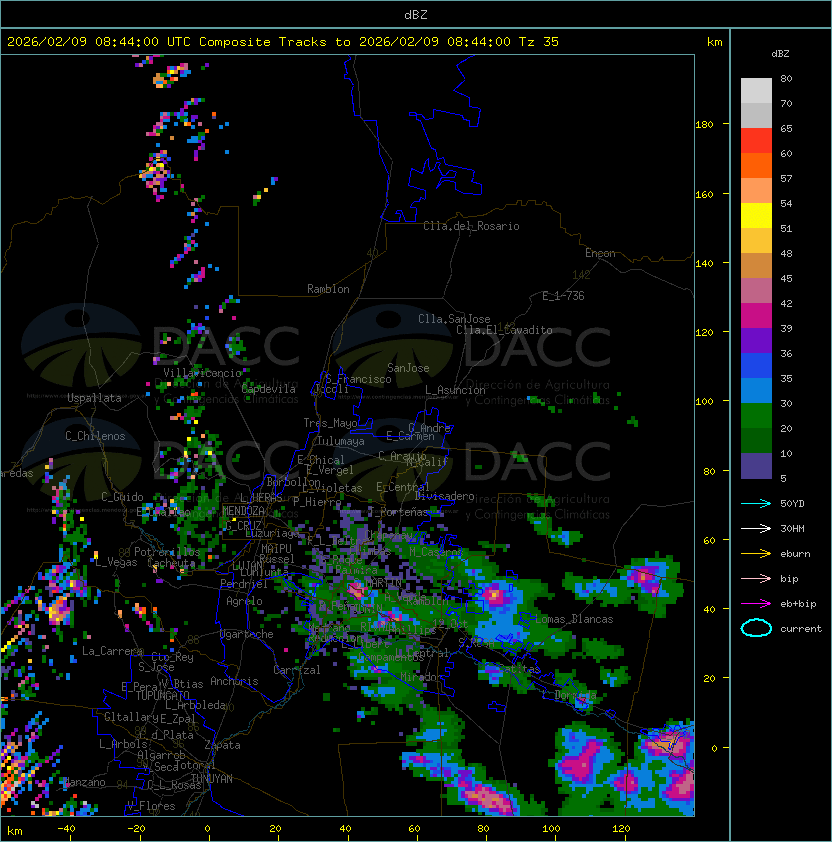
Task: Click the Tres_Mayo place label
Action: 330,423
